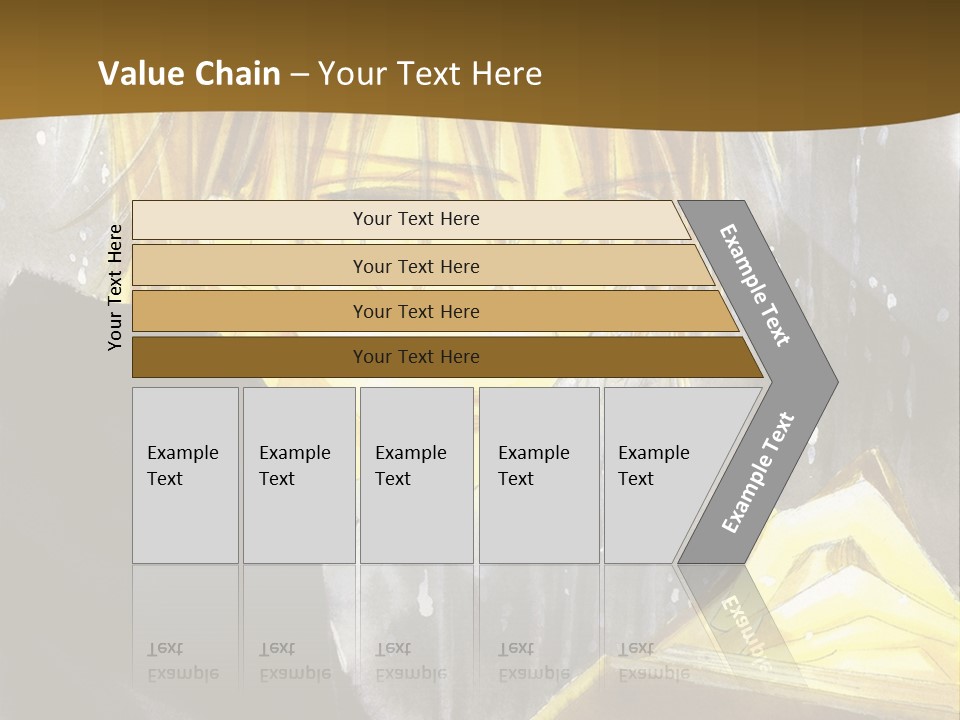Screen dimensions: 960x720
Task: Click the upper arrow segment 'Example Text'
Action: click(754, 285)
